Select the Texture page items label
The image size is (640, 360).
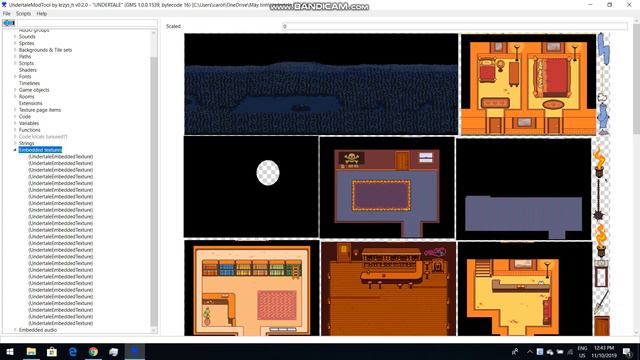click(x=40, y=110)
